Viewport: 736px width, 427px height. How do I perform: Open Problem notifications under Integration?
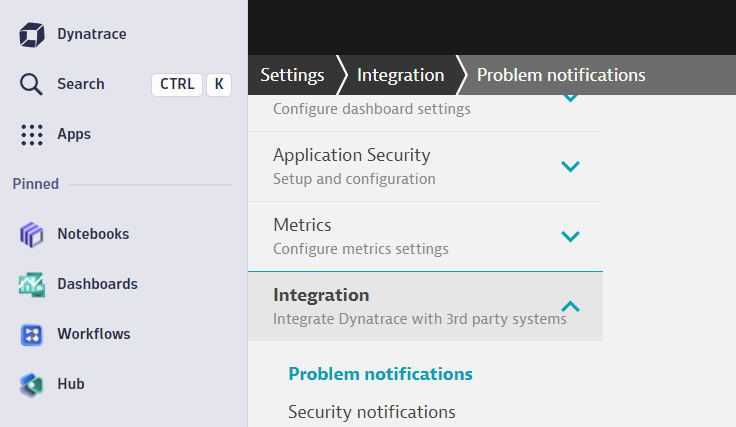coord(380,374)
